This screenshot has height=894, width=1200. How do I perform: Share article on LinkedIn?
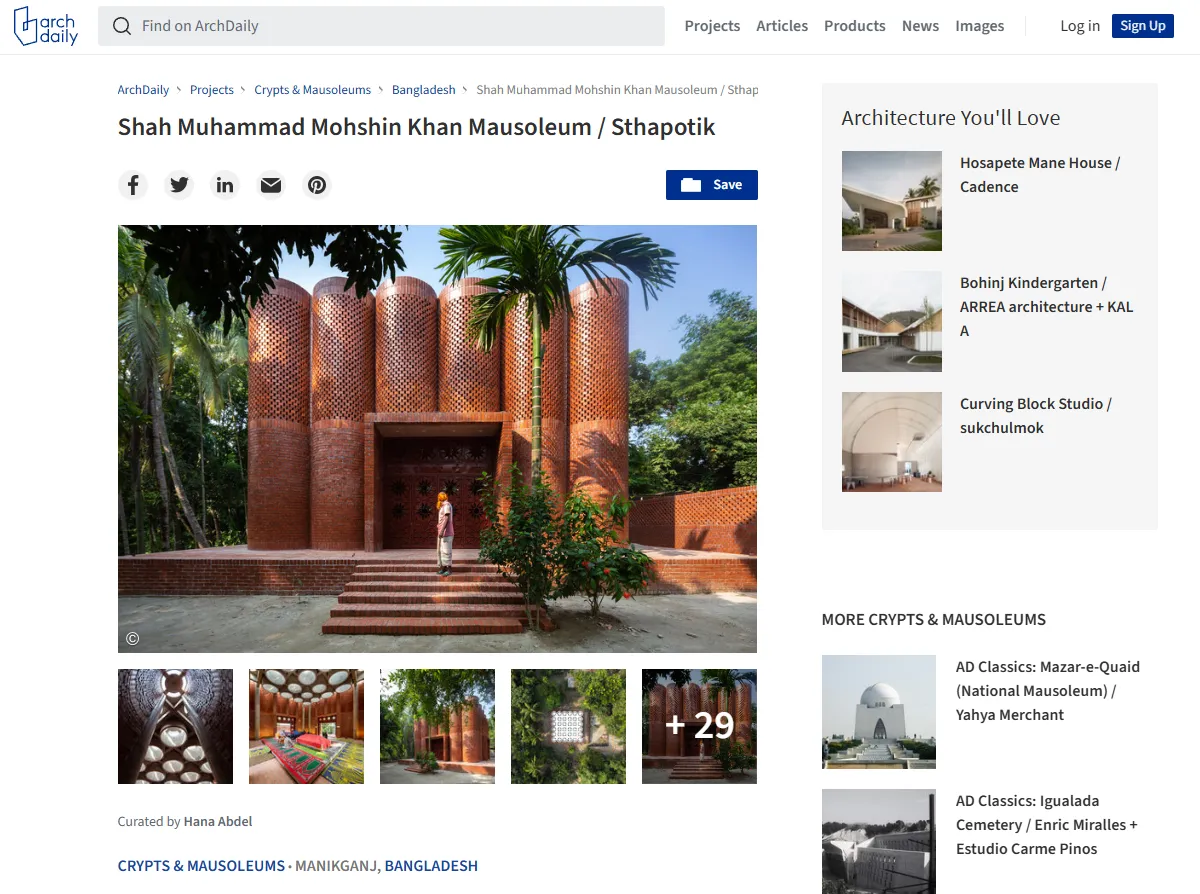click(225, 185)
